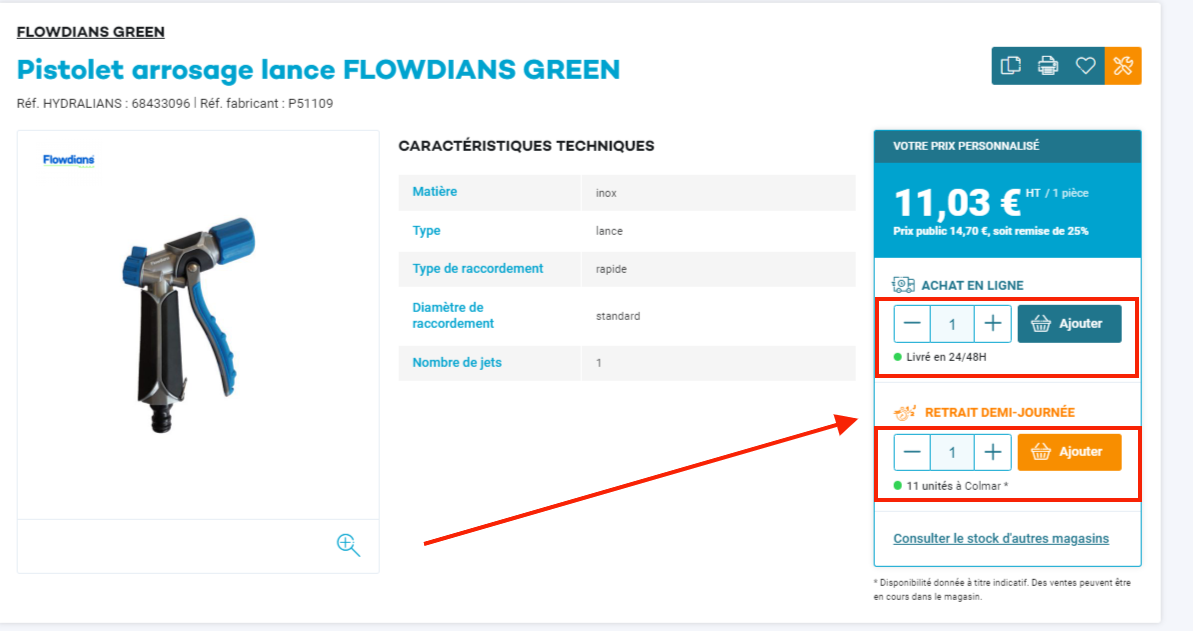
Task: Decrease online purchase quantity with minus
Action: click(x=911, y=323)
